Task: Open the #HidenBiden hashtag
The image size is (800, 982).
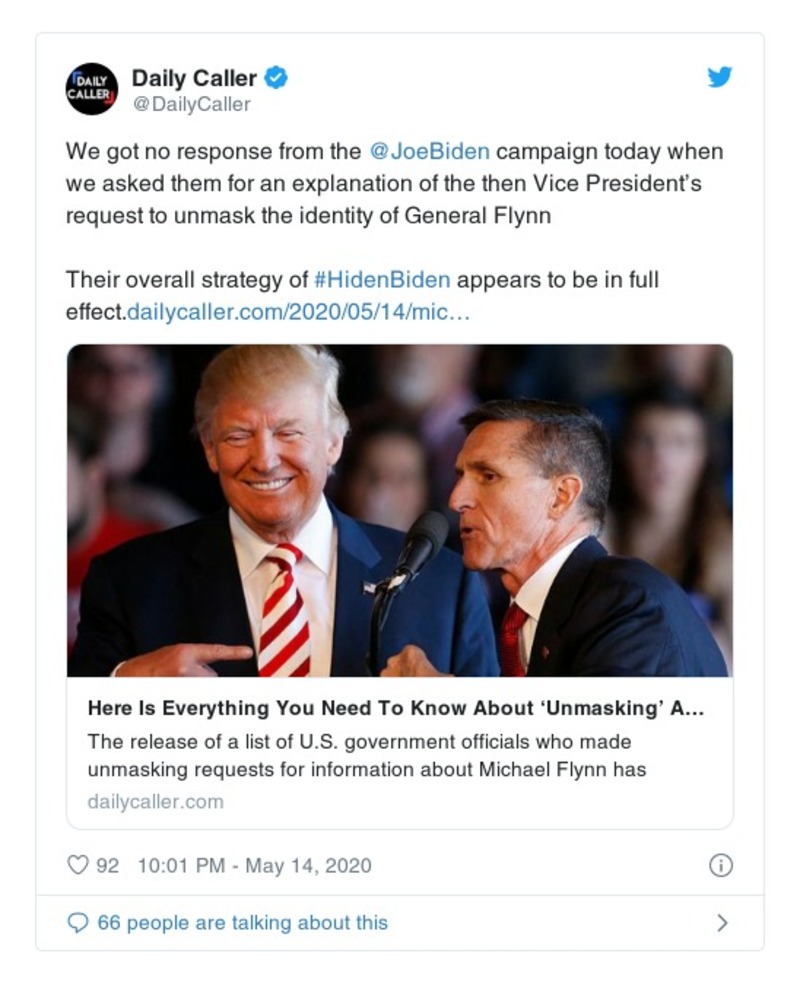Action: point(388,272)
